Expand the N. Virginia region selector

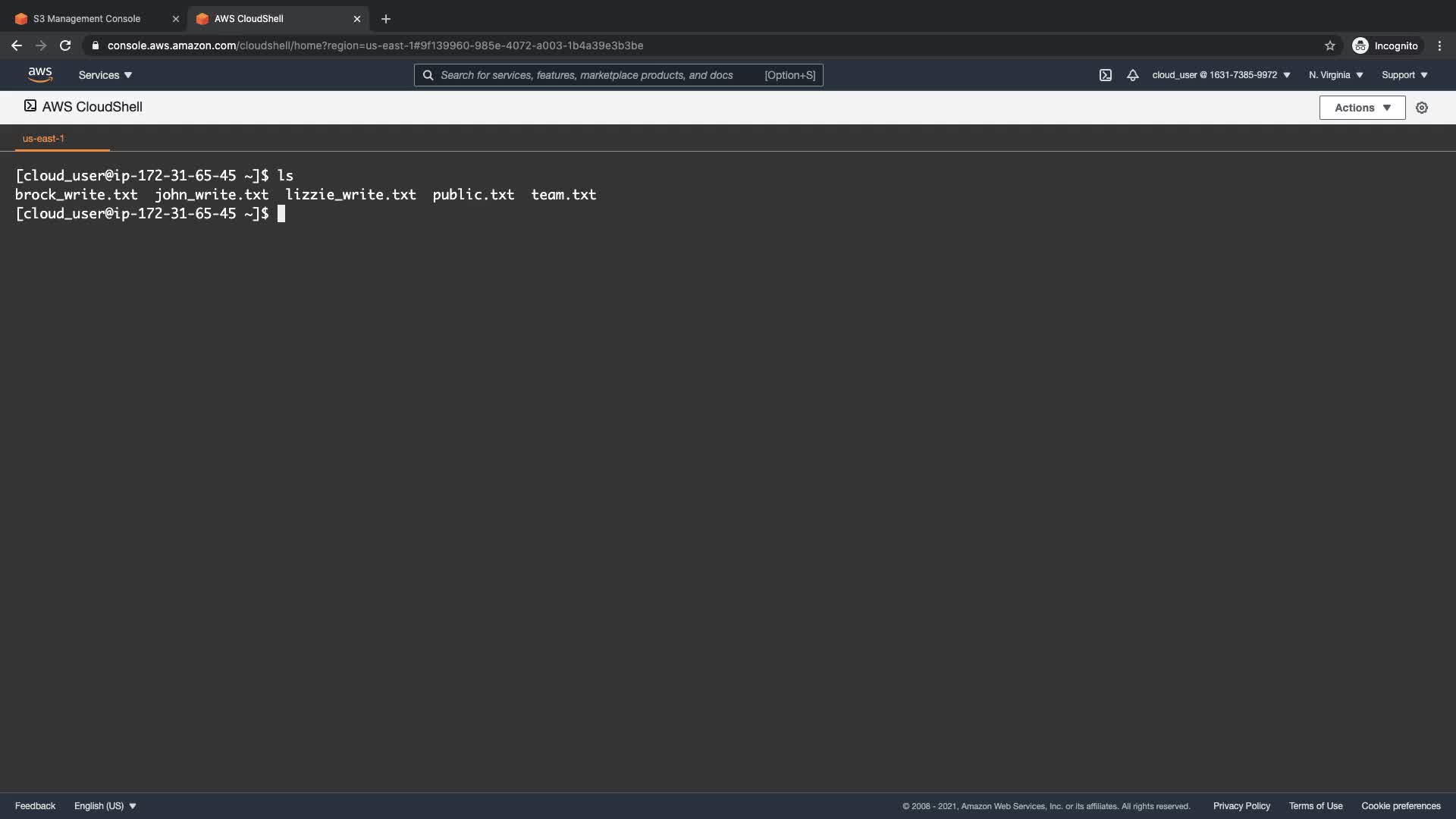(1335, 75)
